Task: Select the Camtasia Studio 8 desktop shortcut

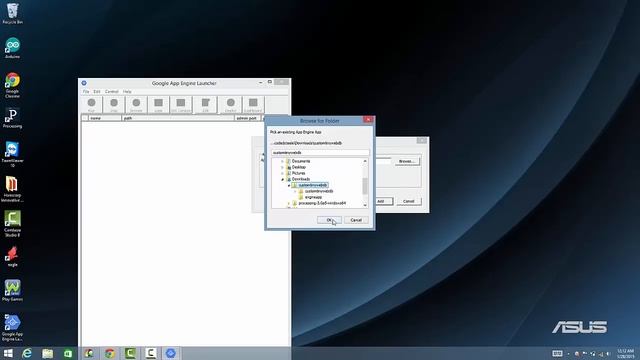Action: tap(12, 224)
